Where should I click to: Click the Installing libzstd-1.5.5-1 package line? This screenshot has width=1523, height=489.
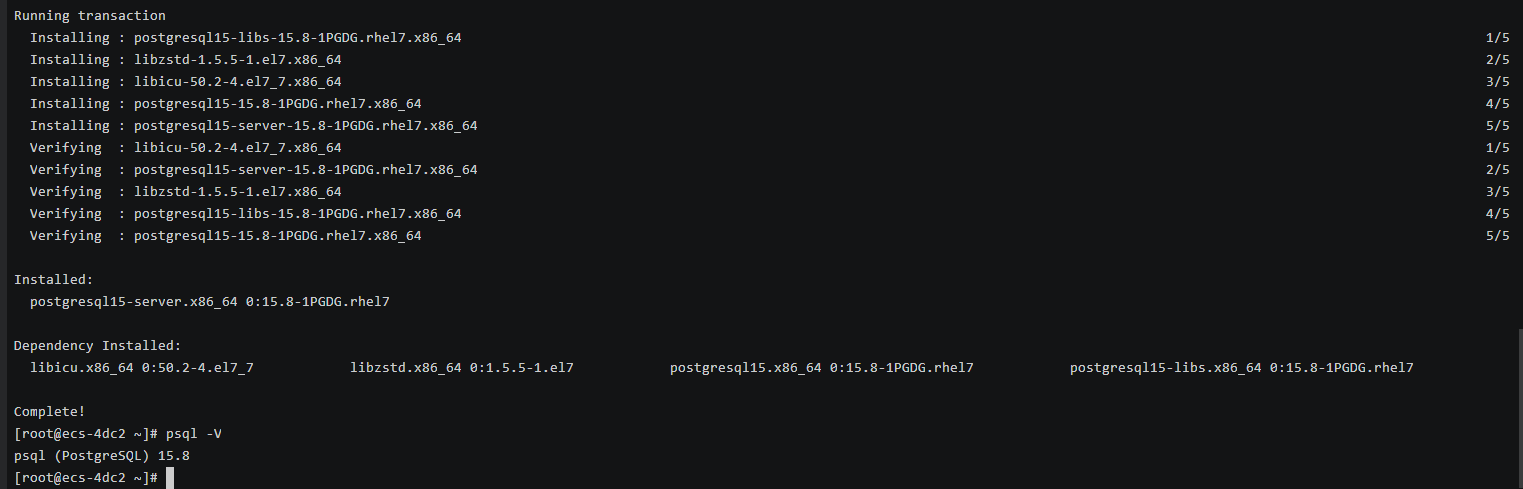[x=185, y=60]
